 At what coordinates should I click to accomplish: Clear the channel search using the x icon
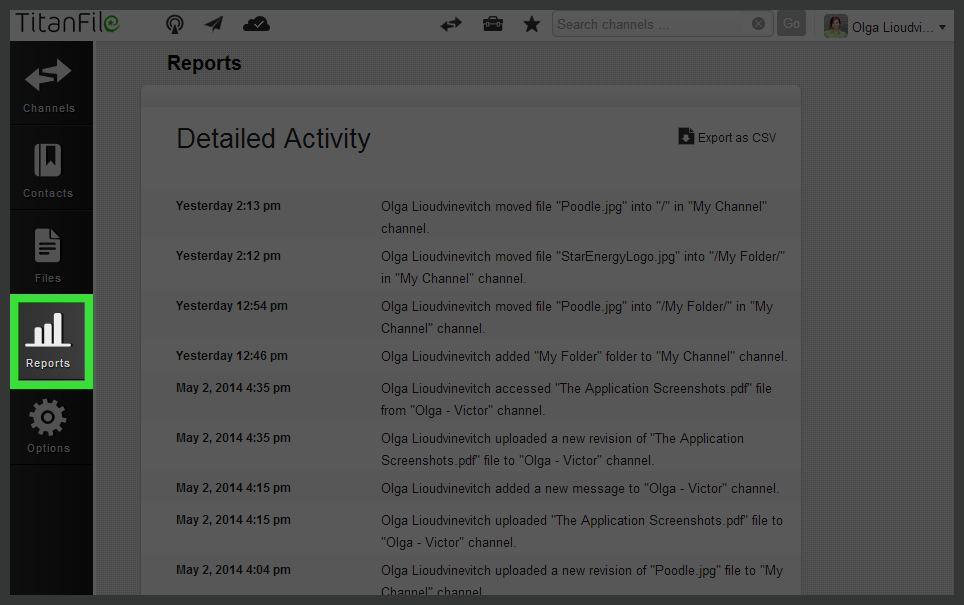click(x=758, y=23)
